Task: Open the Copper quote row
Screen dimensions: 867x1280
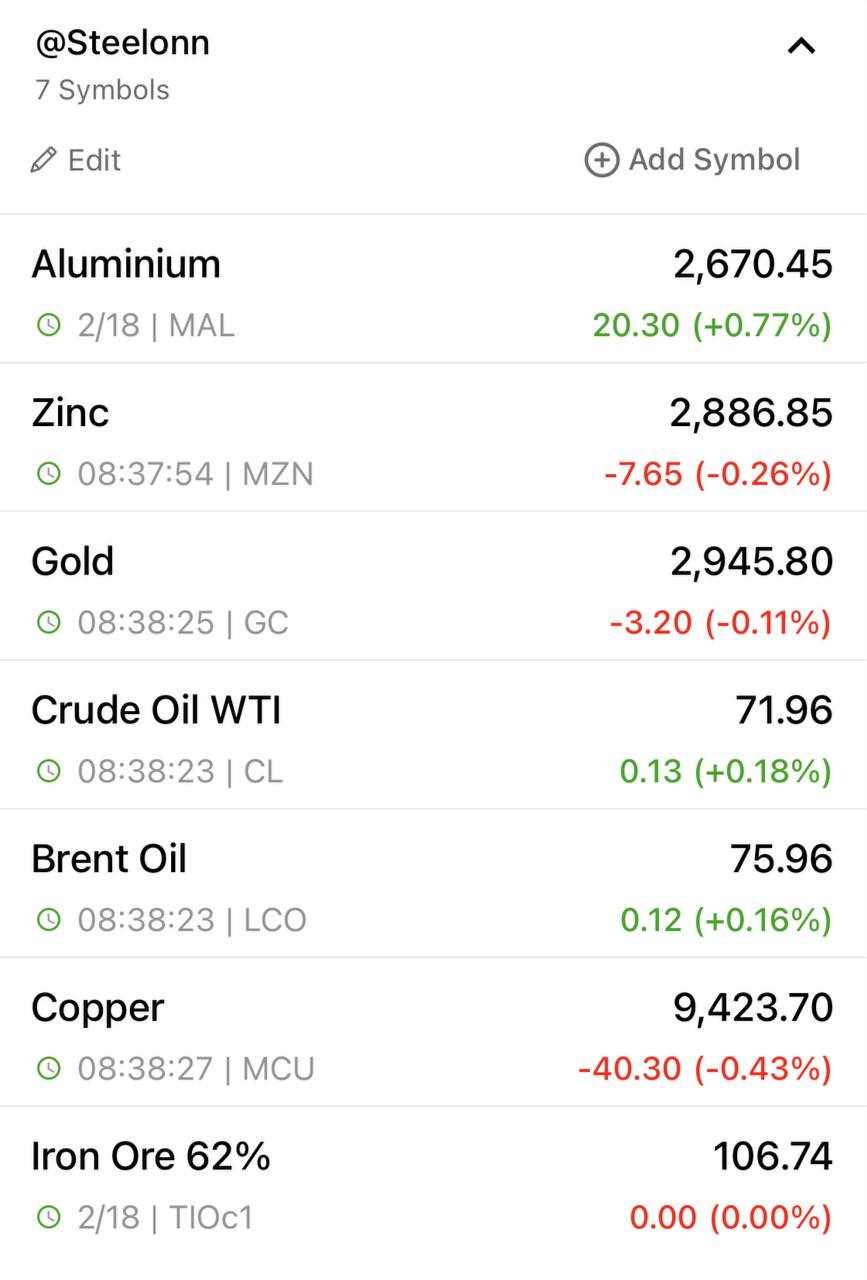Action: coord(433,1032)
